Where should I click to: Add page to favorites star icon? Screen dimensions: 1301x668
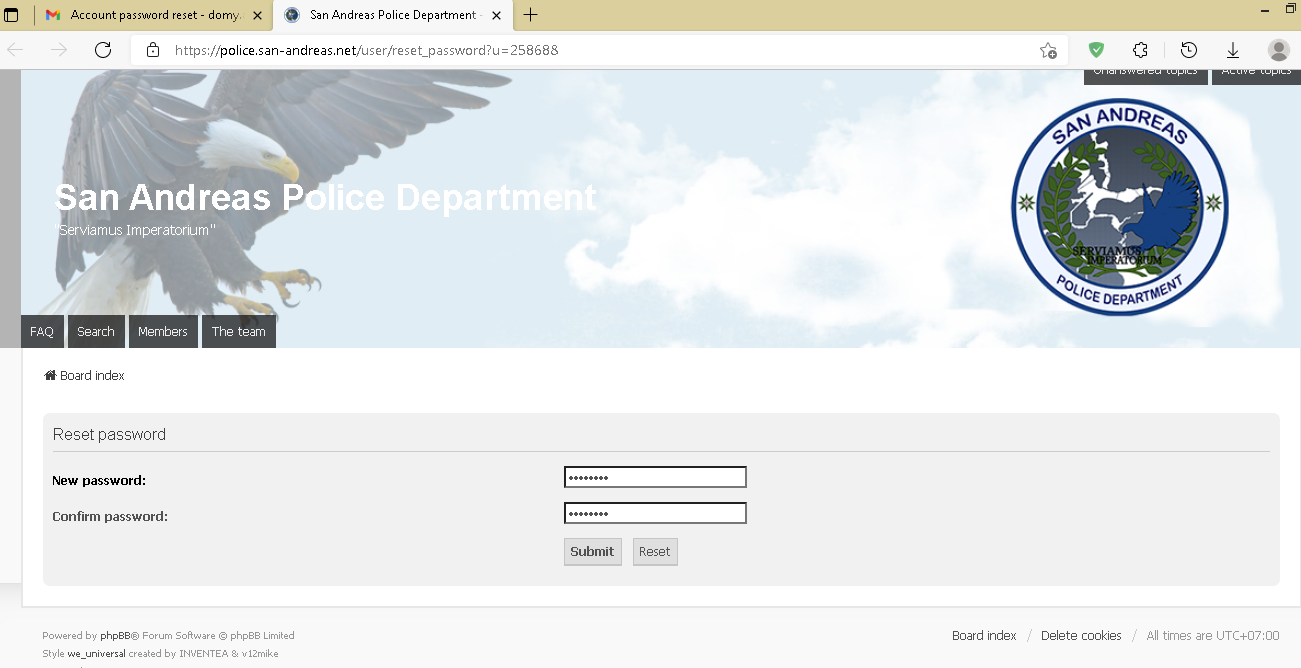point(1047,50)
